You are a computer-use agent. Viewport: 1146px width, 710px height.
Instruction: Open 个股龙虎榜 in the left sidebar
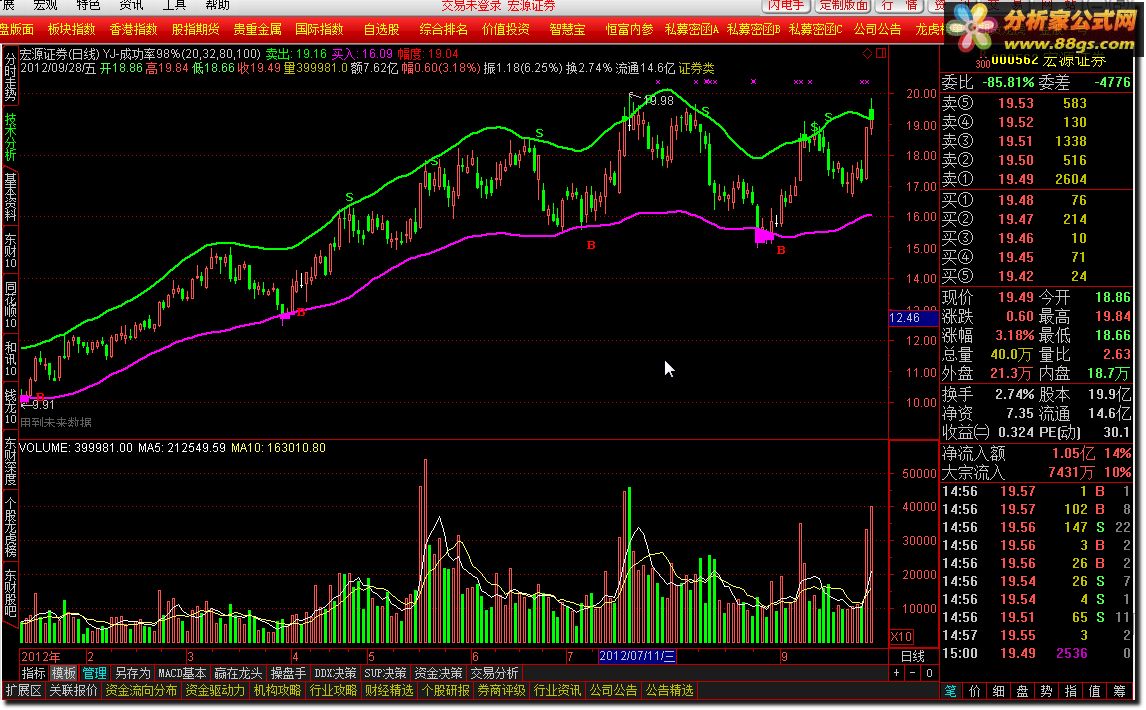pyautogui.click(x=10, y=529)
